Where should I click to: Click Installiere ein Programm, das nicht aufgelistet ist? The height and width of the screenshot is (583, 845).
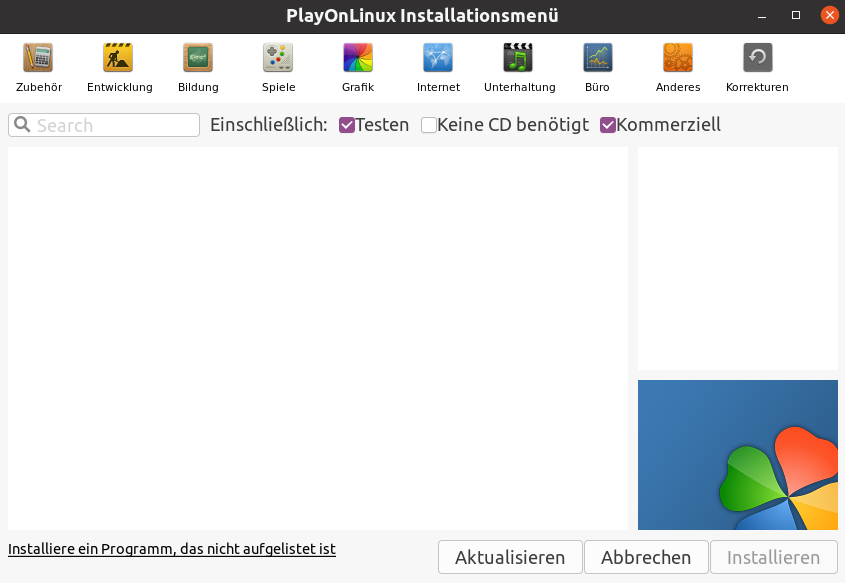pyautogui.click(x=172, y=549)
